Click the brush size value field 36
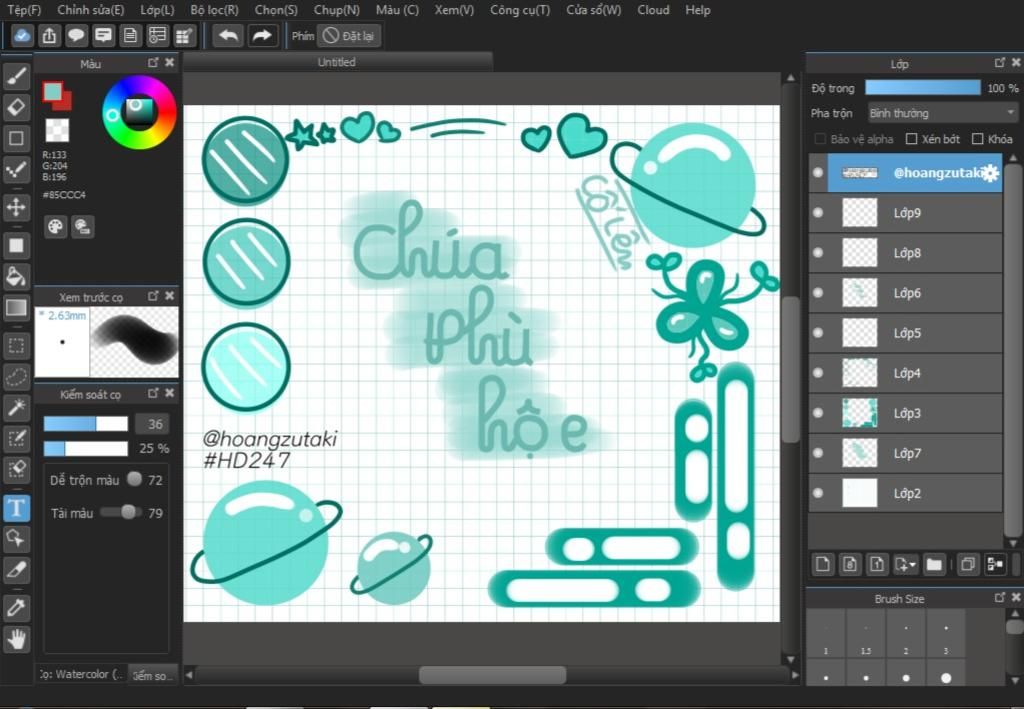Image resolution: width=1024 pixels, height=709 pixels. [152, 424]
